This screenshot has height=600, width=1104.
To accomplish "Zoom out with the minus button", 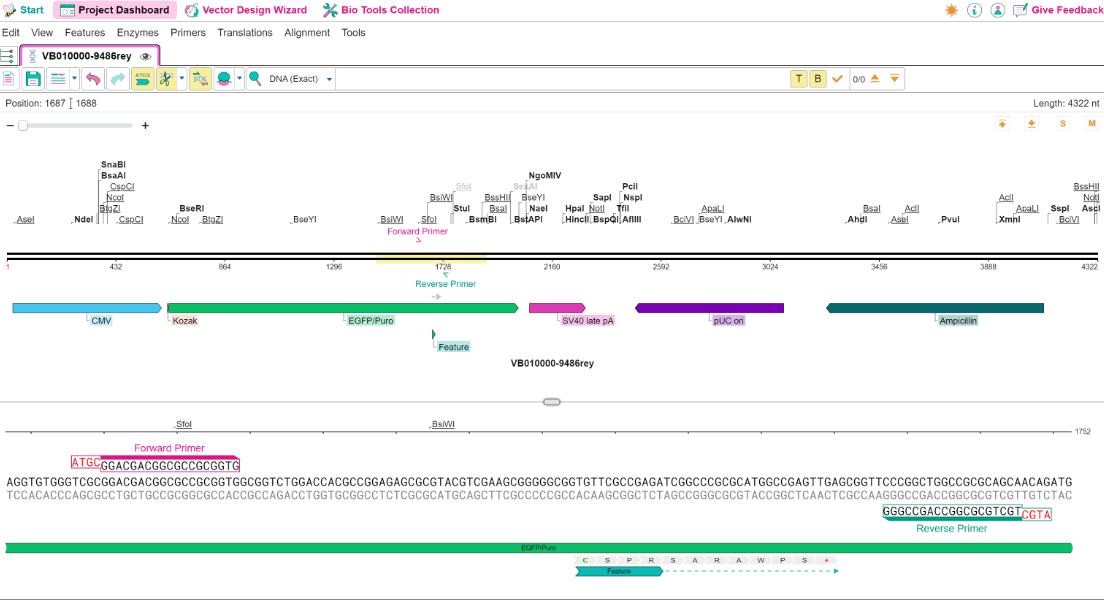I will point(10,125).
